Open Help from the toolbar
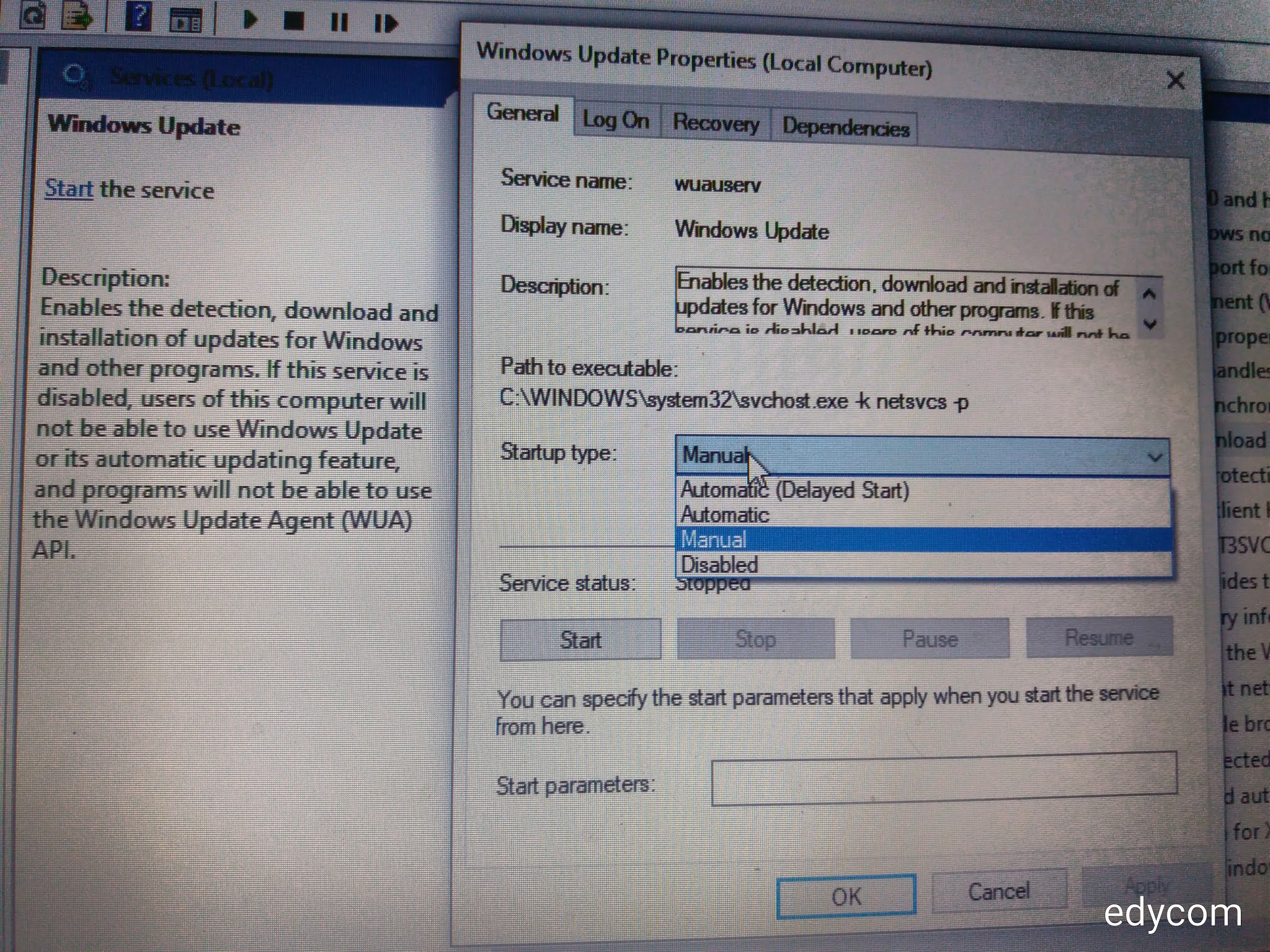The image size is (1270, 952). tap(138, 17)
